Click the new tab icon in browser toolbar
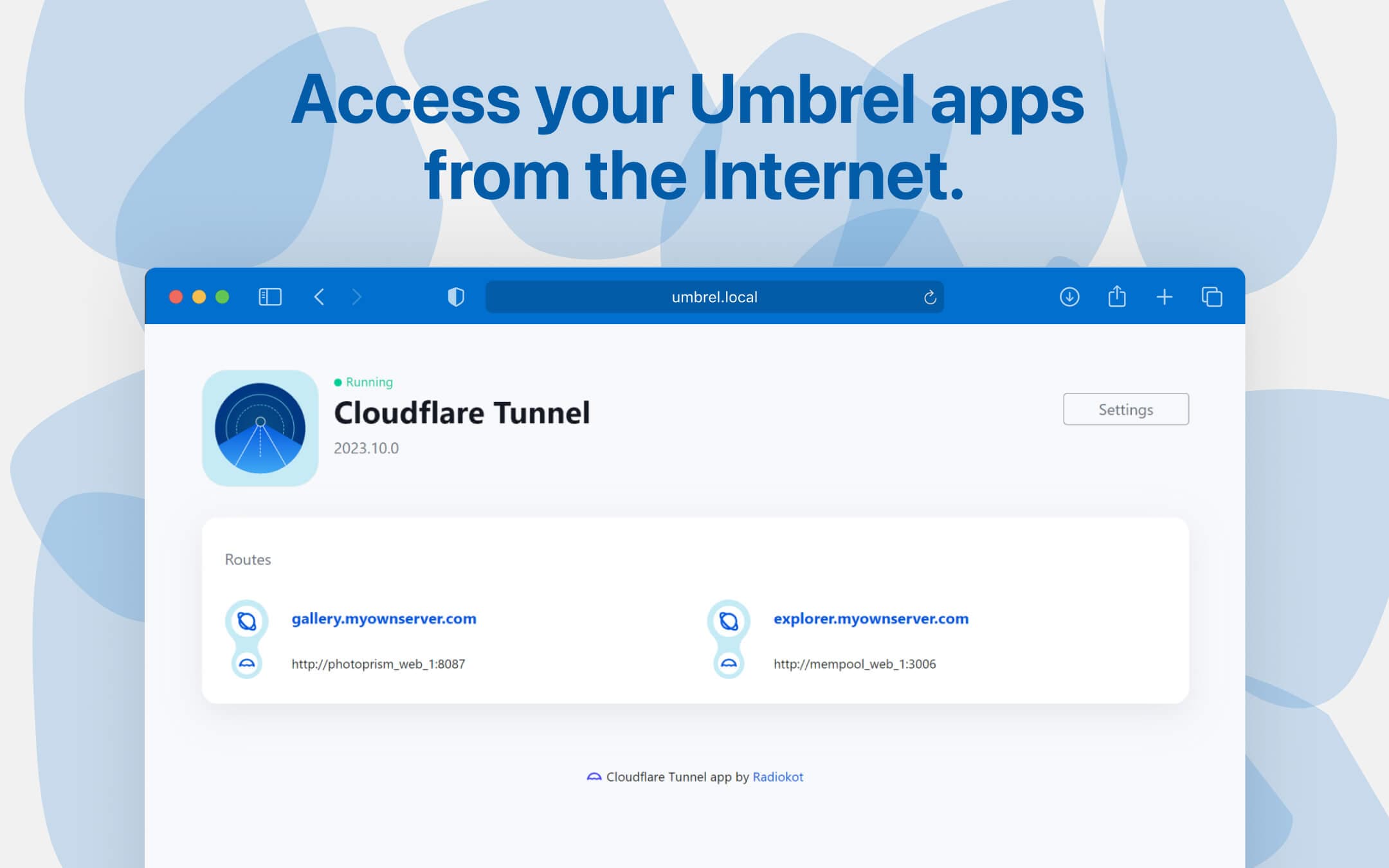Screen dimensions: 1389x868 [1163, 297]
